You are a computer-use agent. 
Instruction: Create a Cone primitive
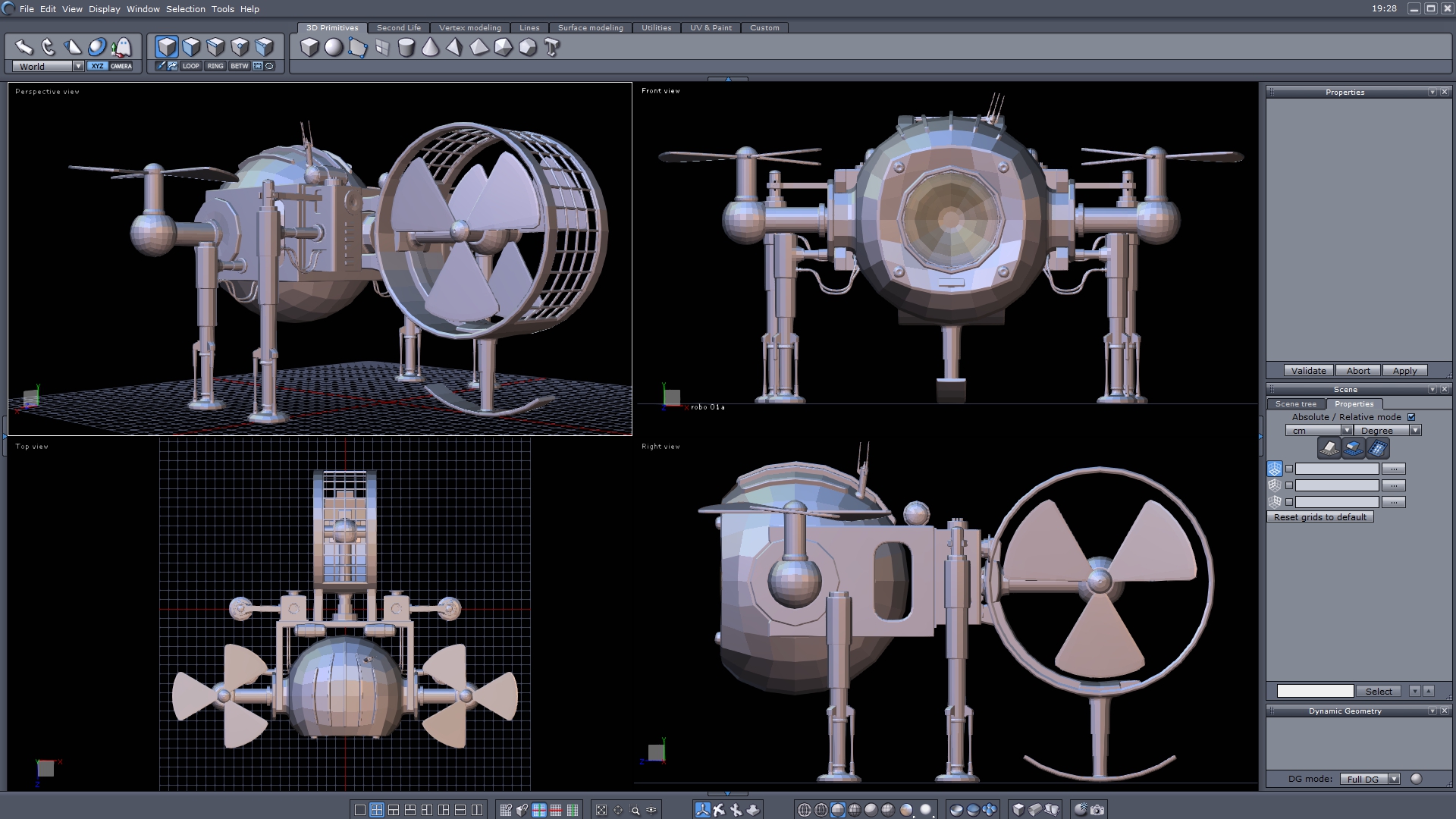[430, 47]
